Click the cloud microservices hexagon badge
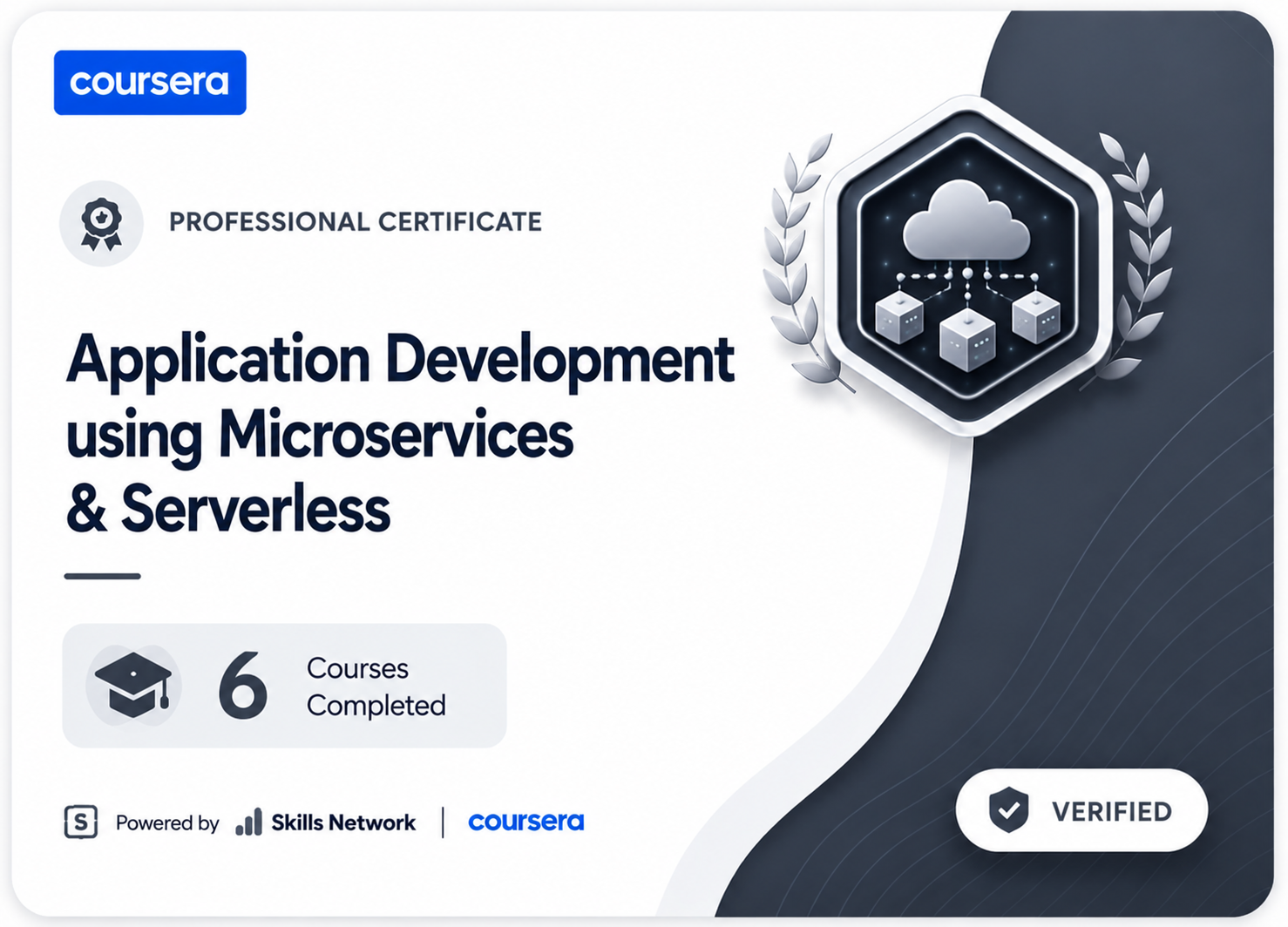This screenshot has width=1288, height=927. point(967,266)
